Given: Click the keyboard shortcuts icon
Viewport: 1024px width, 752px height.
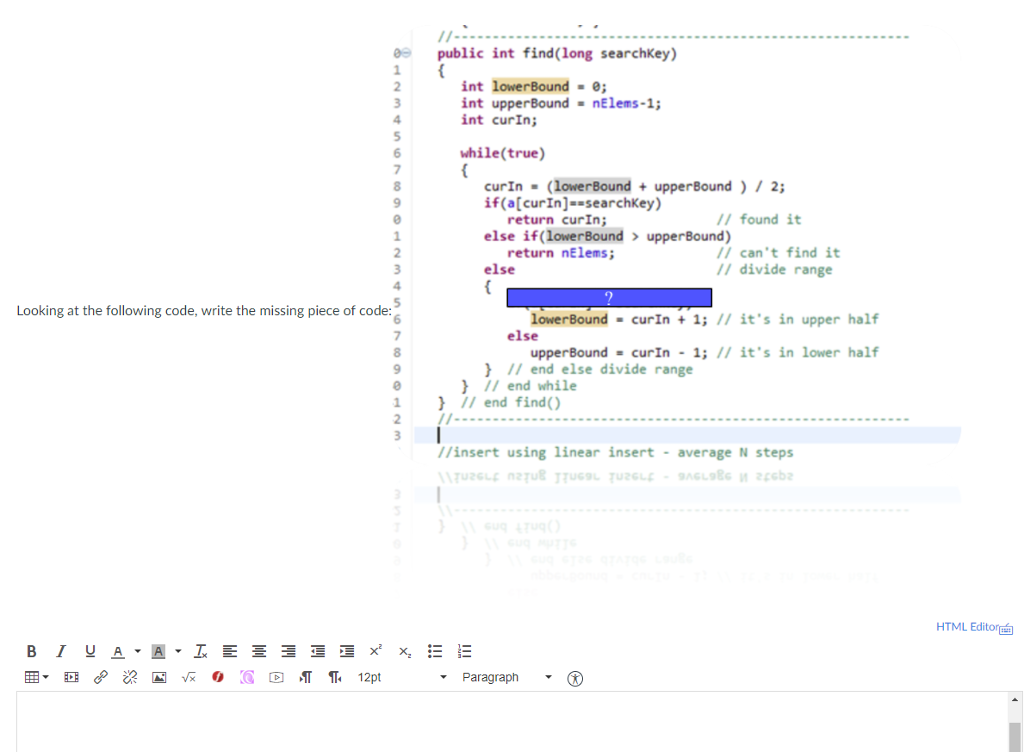Looking at the screenshot, I should 1007,627.
